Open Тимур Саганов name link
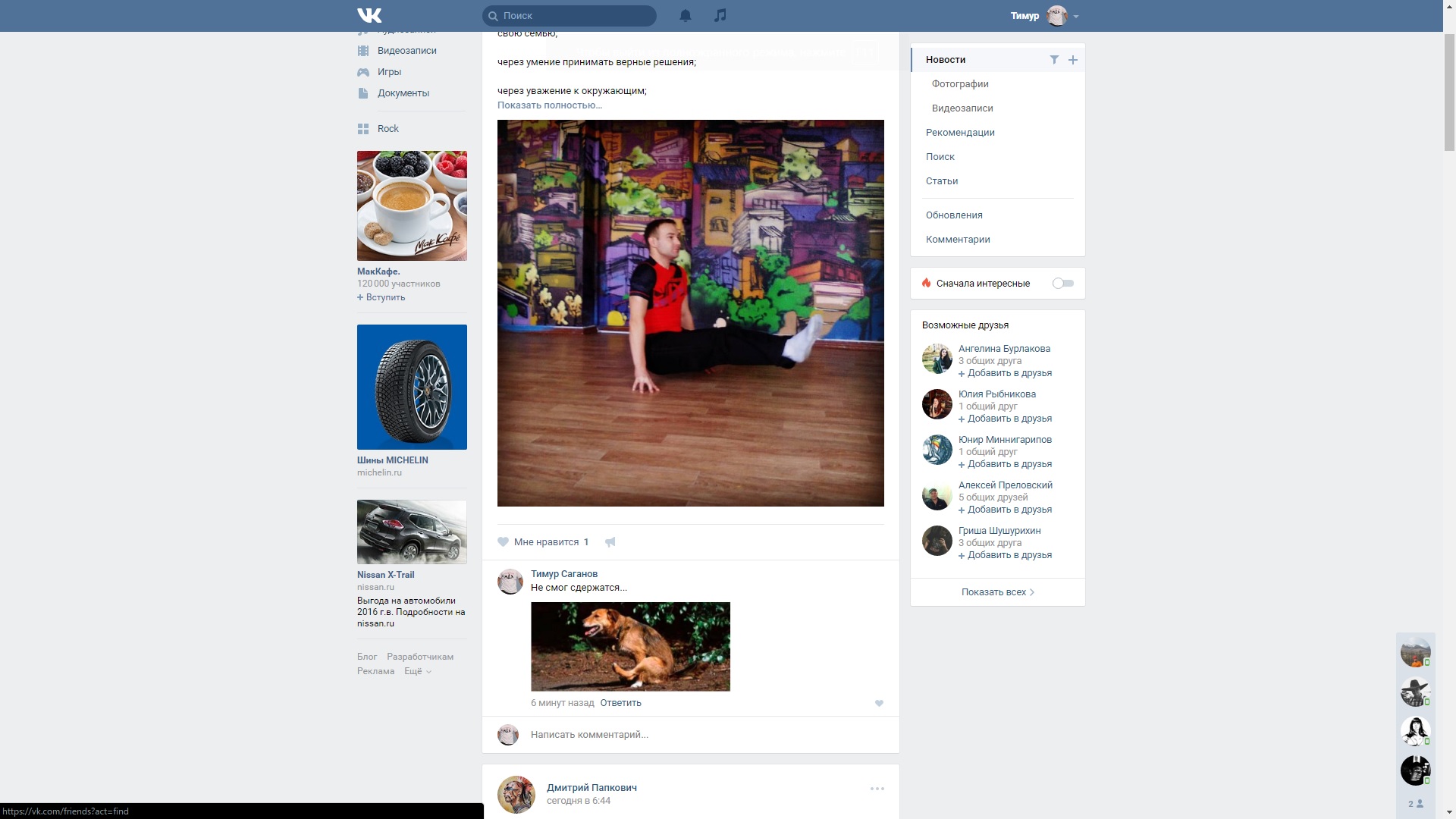Screen dimensions: 1456x819 click(564, 574)
